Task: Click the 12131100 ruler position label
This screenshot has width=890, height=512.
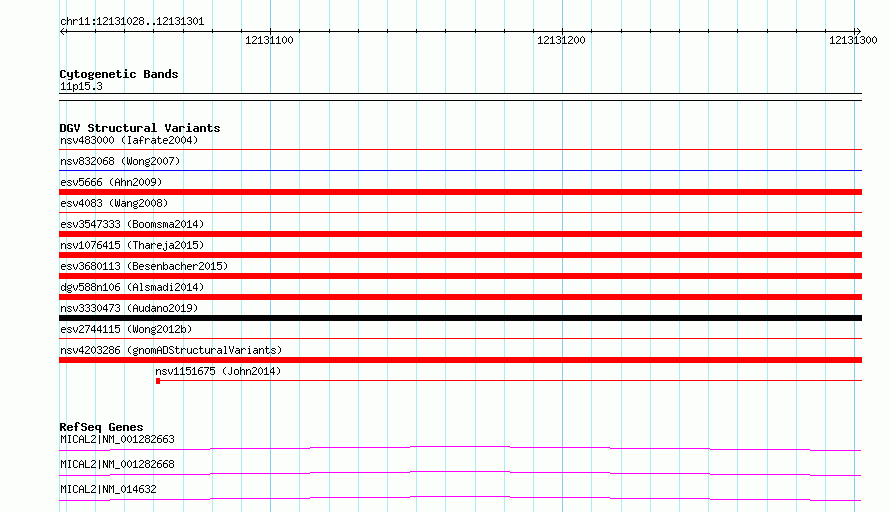Action: tap(269, 40)
